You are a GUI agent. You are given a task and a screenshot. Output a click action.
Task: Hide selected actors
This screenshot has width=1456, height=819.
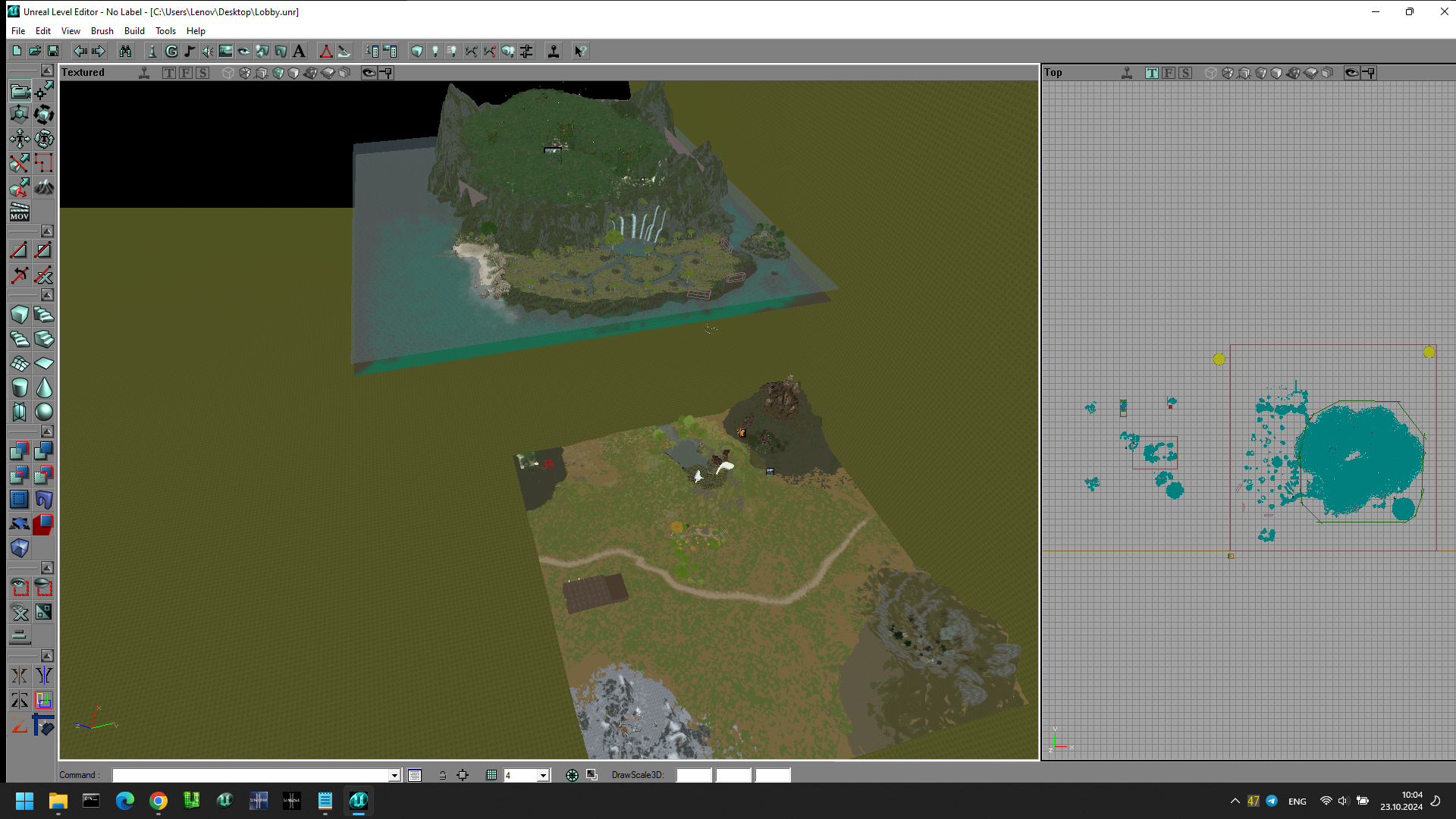tap(44, 588)
